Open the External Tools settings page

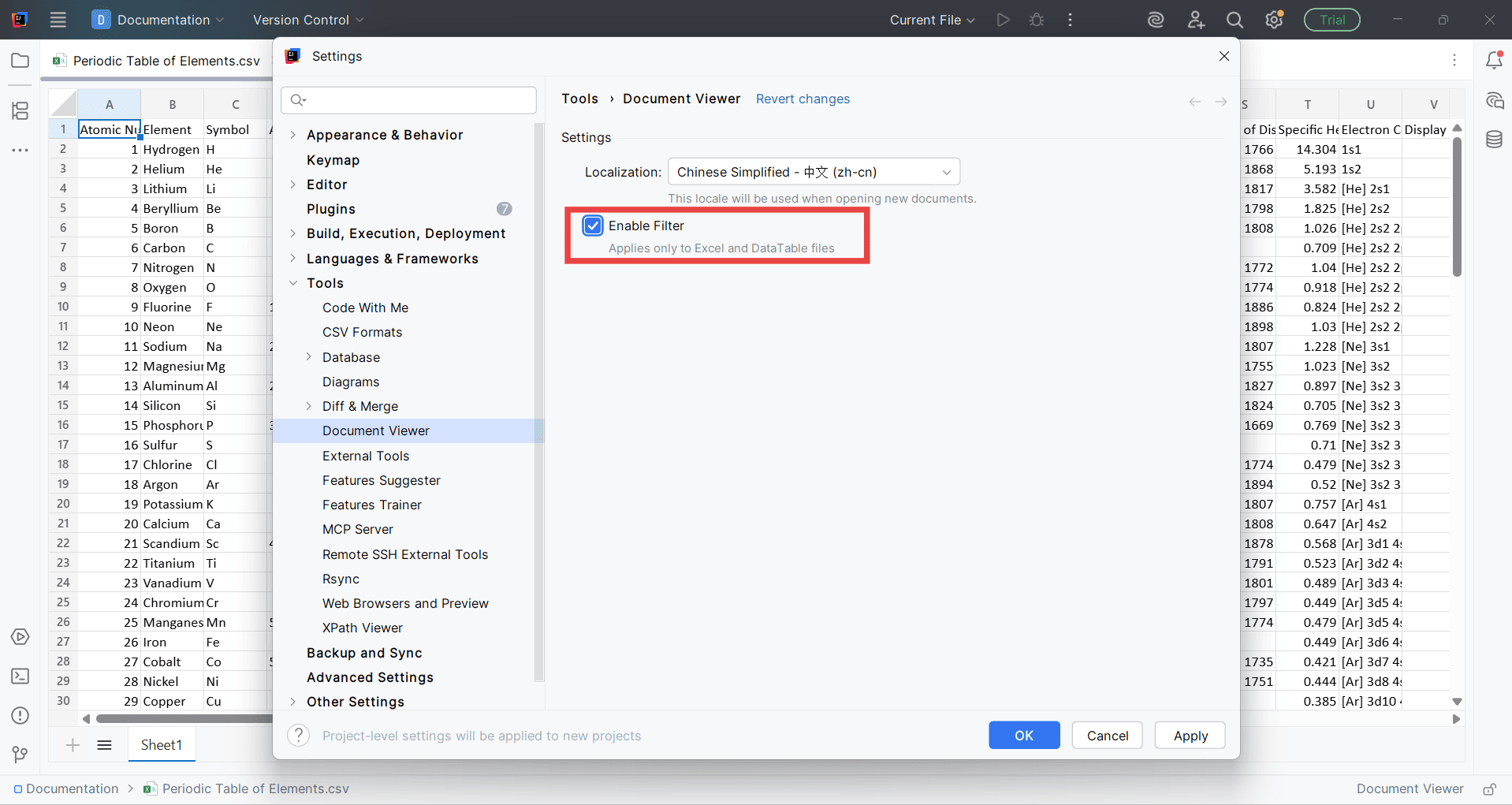[x=366, y=456]
